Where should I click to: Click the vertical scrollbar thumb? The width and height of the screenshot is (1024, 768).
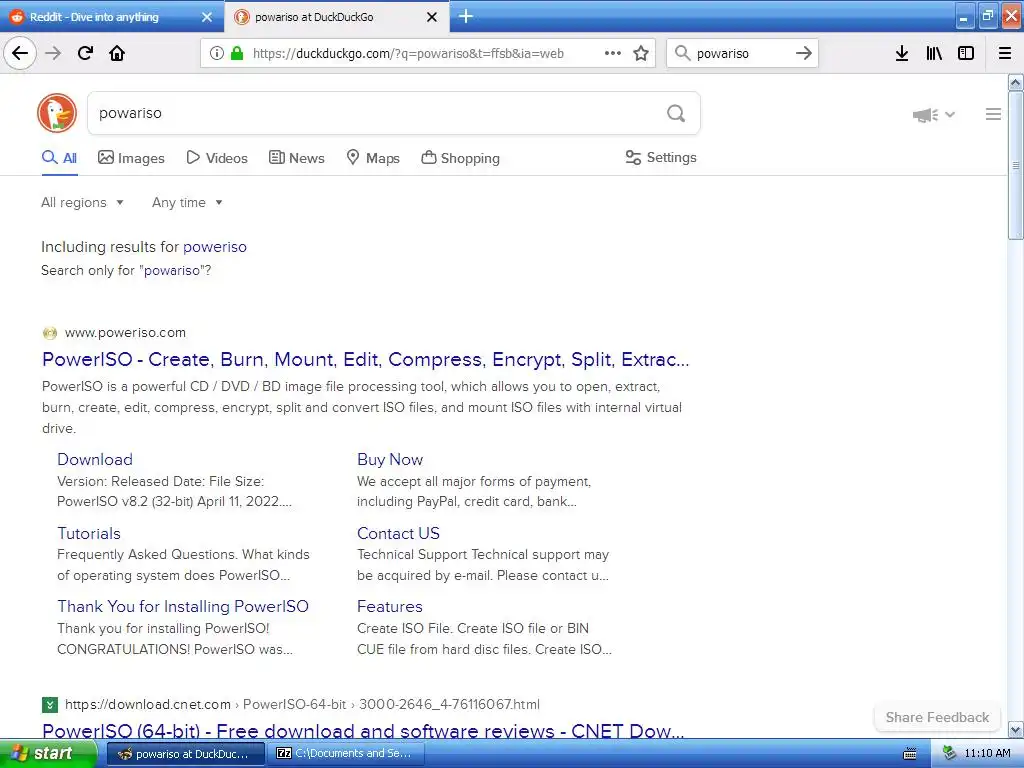(x=1016, y=166)
